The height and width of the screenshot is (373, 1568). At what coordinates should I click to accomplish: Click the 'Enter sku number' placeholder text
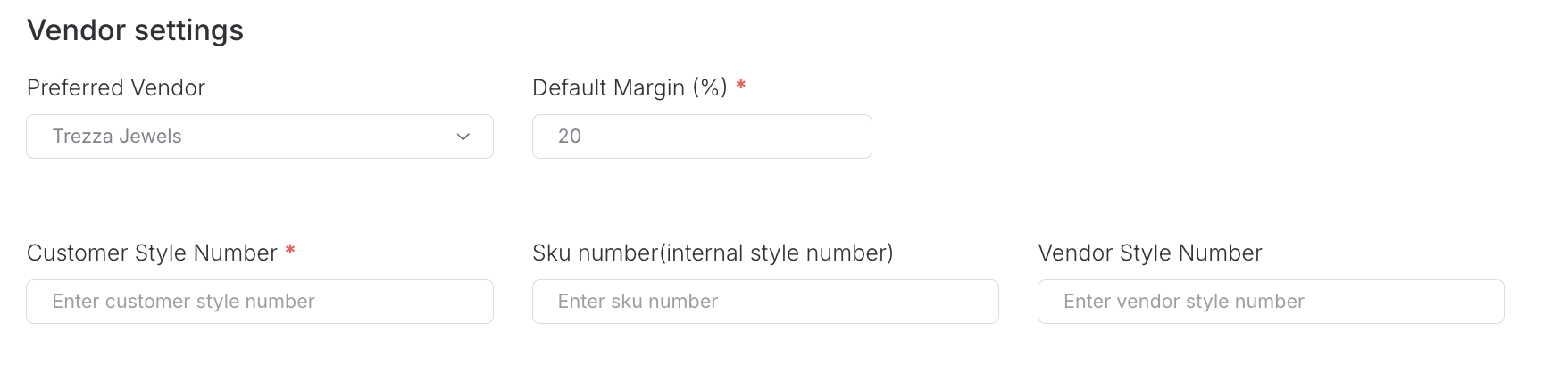638,302
